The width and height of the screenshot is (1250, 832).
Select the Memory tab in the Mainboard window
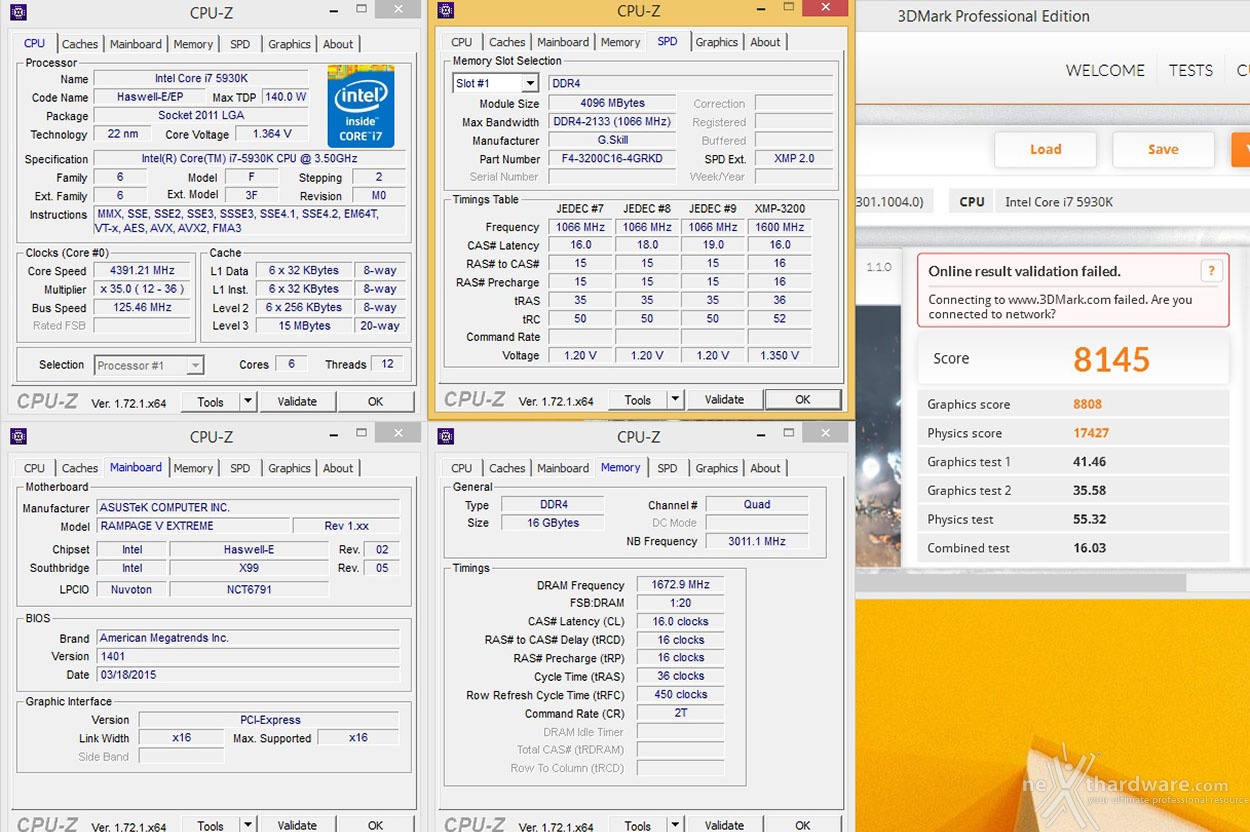(x=193, y=468)
